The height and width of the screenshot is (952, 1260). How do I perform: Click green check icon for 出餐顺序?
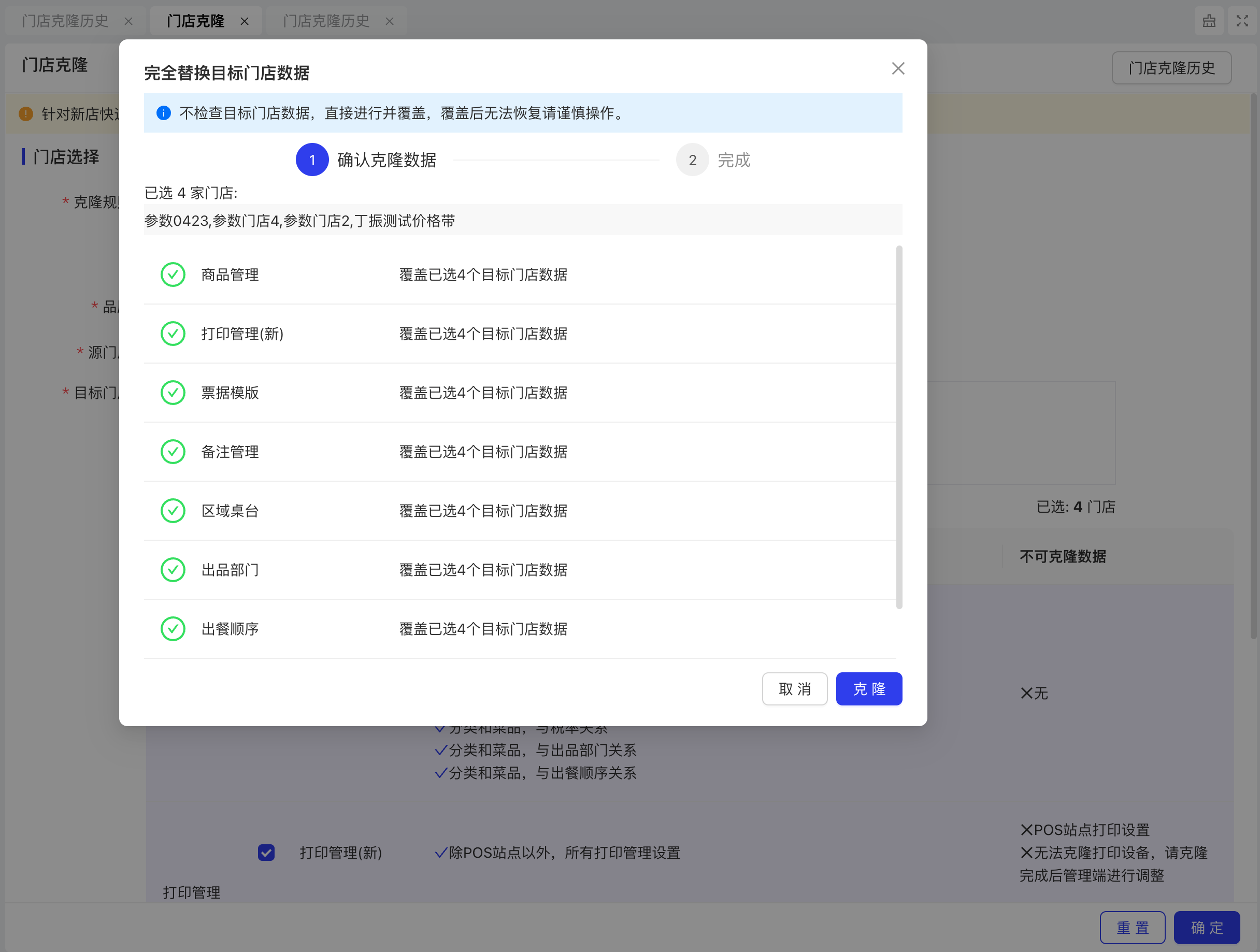pyautogui.click(x=173, y=629)
